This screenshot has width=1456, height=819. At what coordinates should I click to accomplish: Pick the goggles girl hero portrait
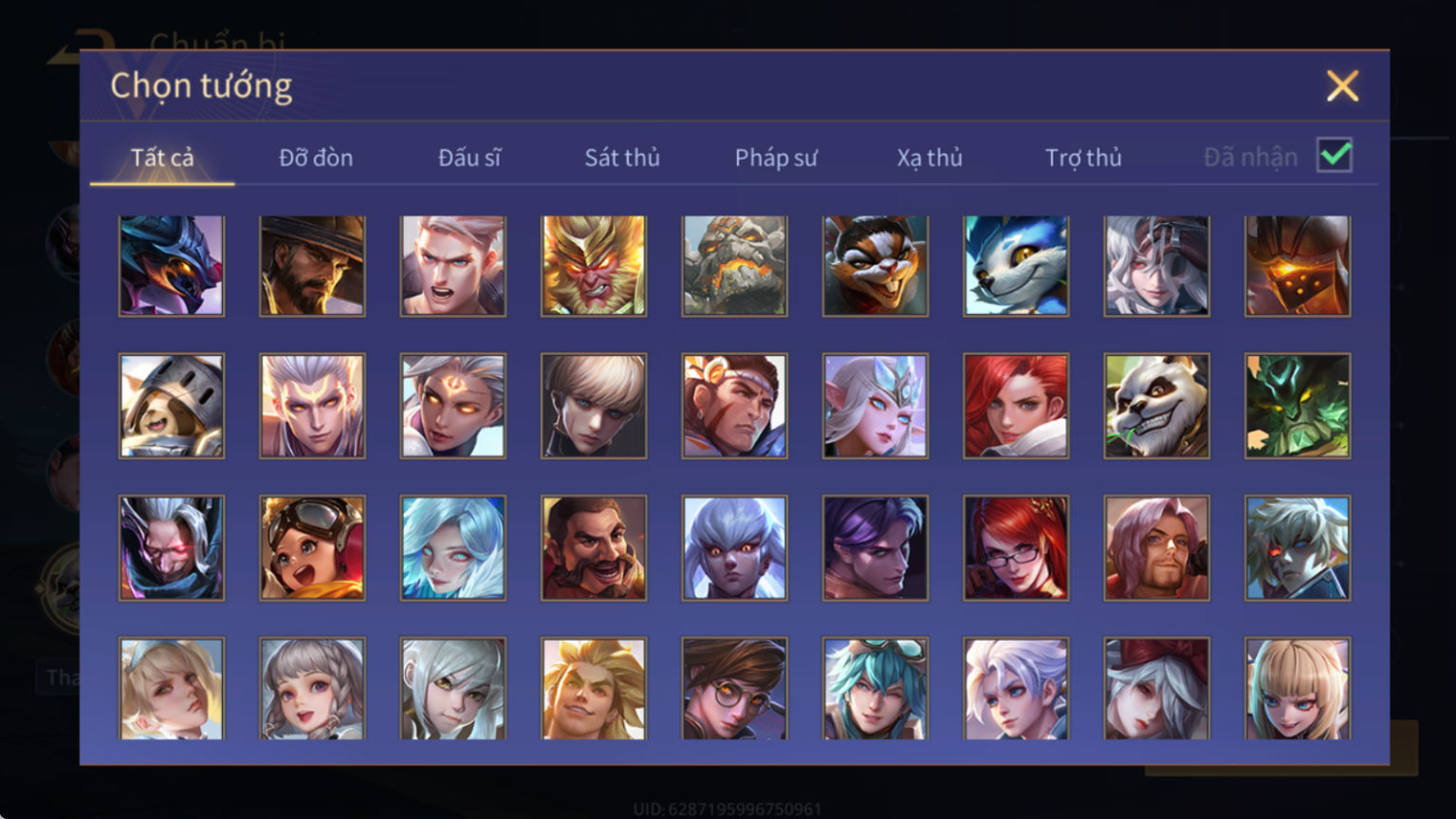[x=312, y=548]
